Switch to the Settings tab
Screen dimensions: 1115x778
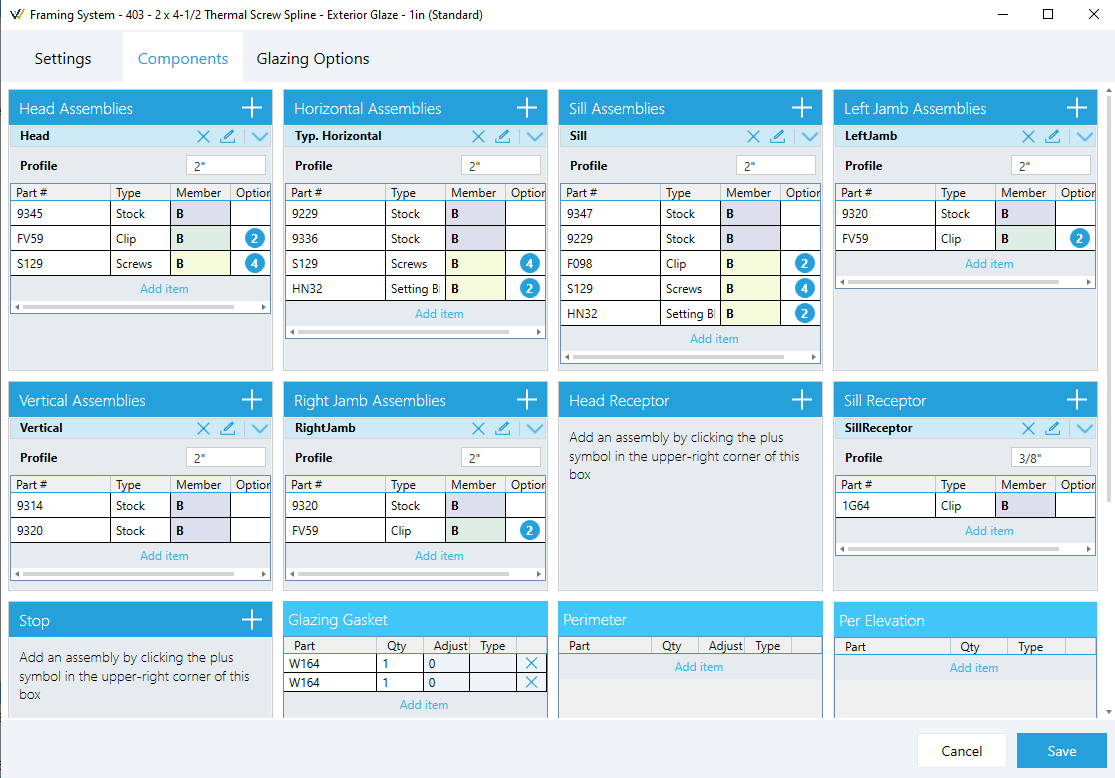[63, 58]
